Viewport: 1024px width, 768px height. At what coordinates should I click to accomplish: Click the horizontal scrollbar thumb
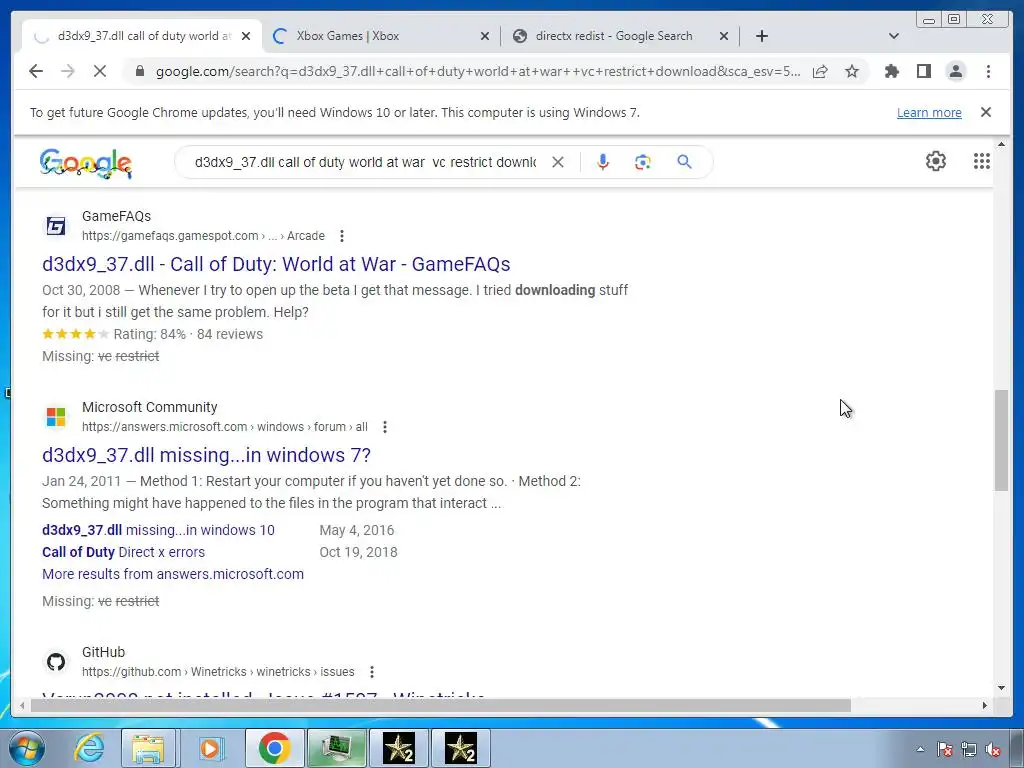[441, 705]
